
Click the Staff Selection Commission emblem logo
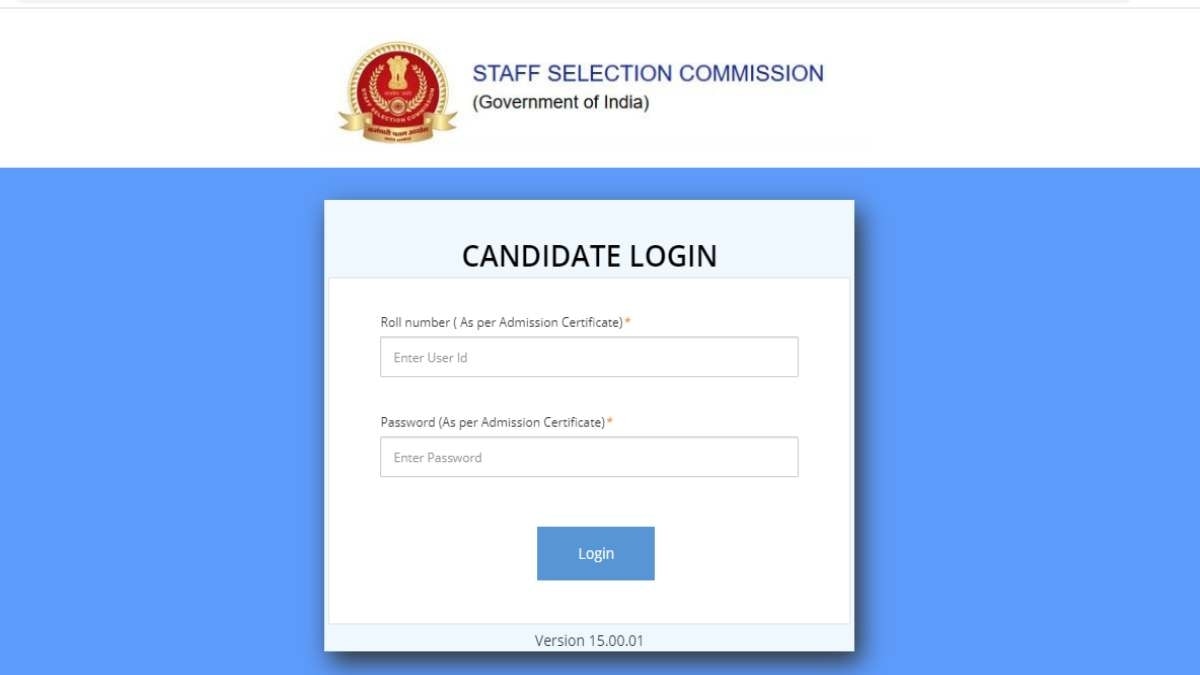click(398, 85)
